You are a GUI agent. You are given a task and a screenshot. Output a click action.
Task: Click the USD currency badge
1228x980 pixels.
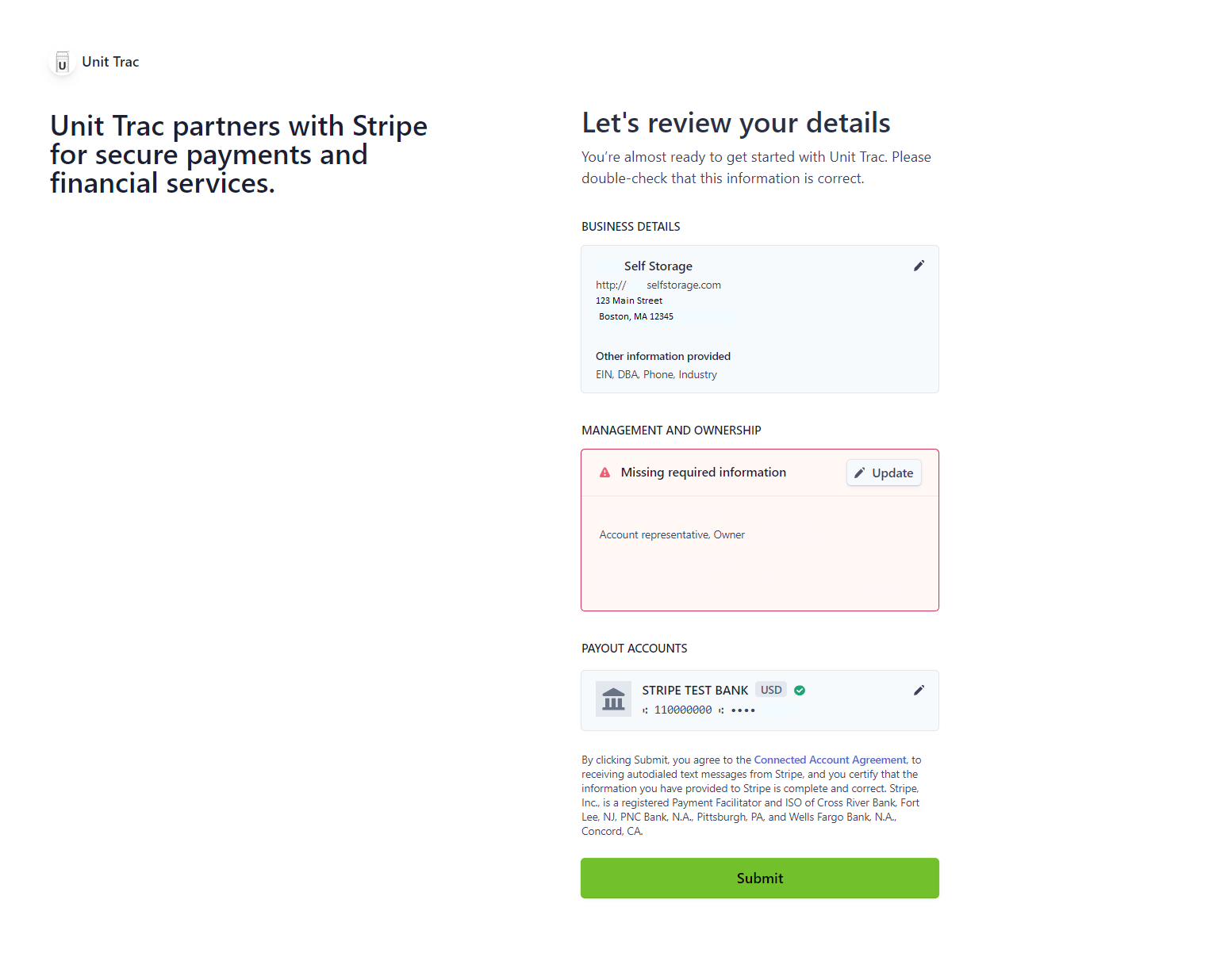(771, 690)
